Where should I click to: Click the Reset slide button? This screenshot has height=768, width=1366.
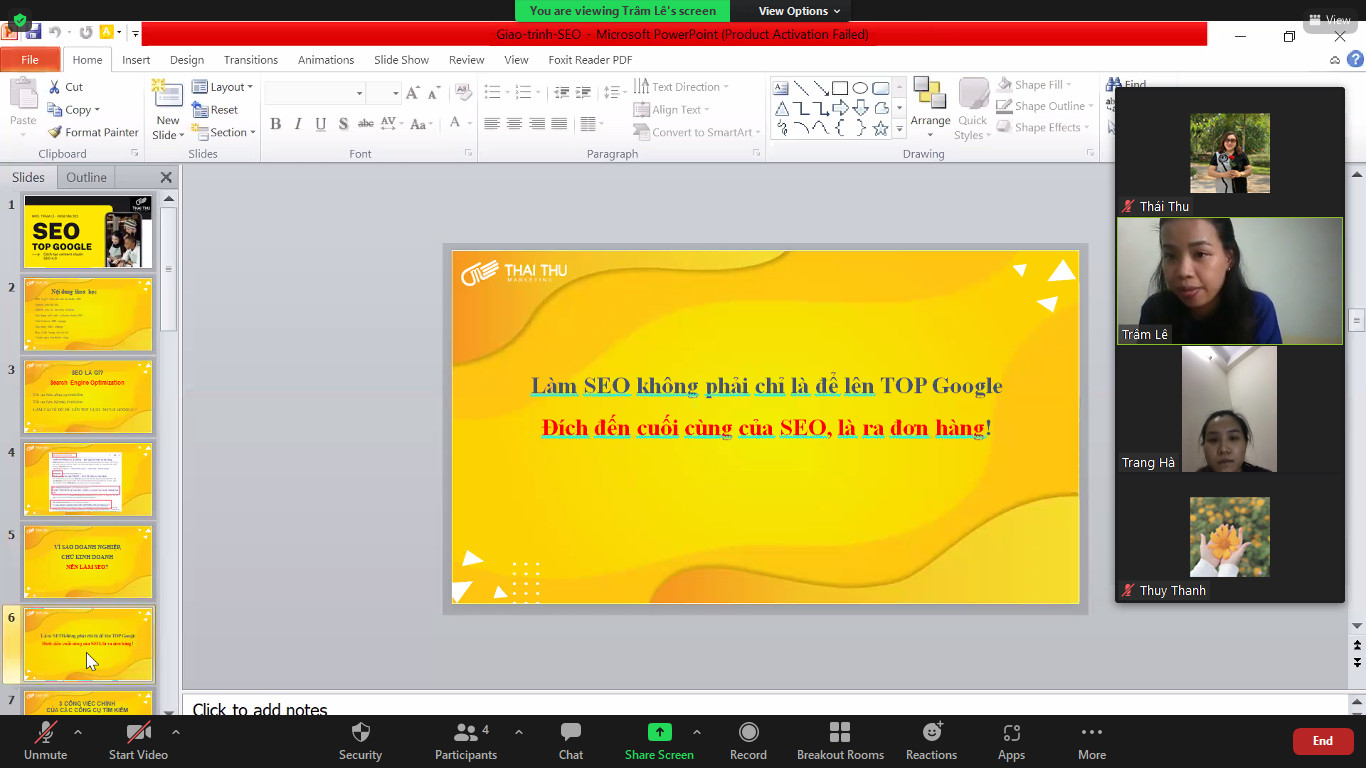click(x=215, y=110)
